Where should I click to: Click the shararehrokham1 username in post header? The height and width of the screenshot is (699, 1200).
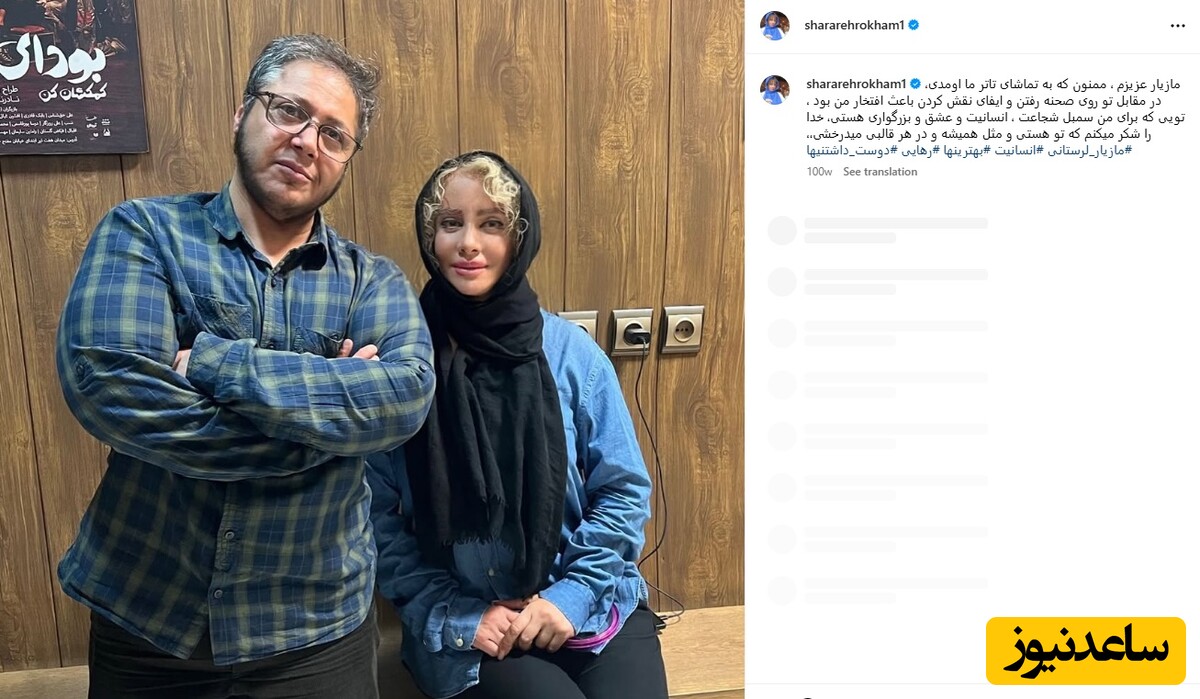pos(854,26)
